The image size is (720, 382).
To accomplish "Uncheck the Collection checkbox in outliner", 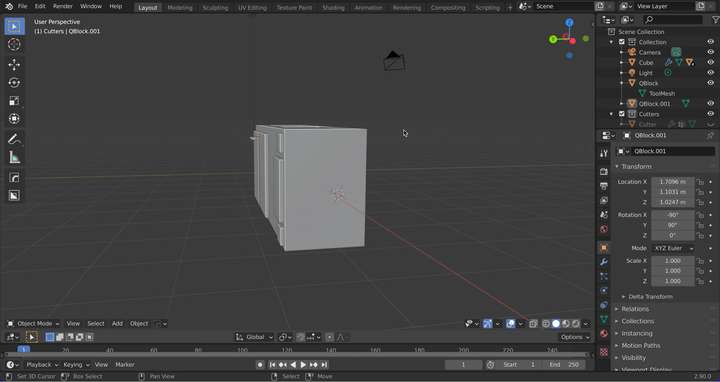I will click(622, 42).
